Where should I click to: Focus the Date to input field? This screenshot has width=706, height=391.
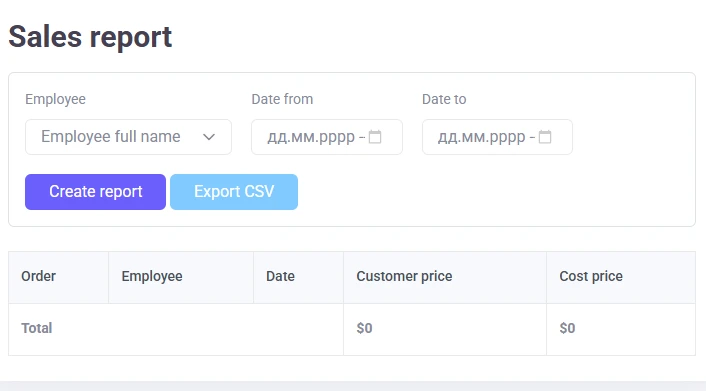(497, 137)
